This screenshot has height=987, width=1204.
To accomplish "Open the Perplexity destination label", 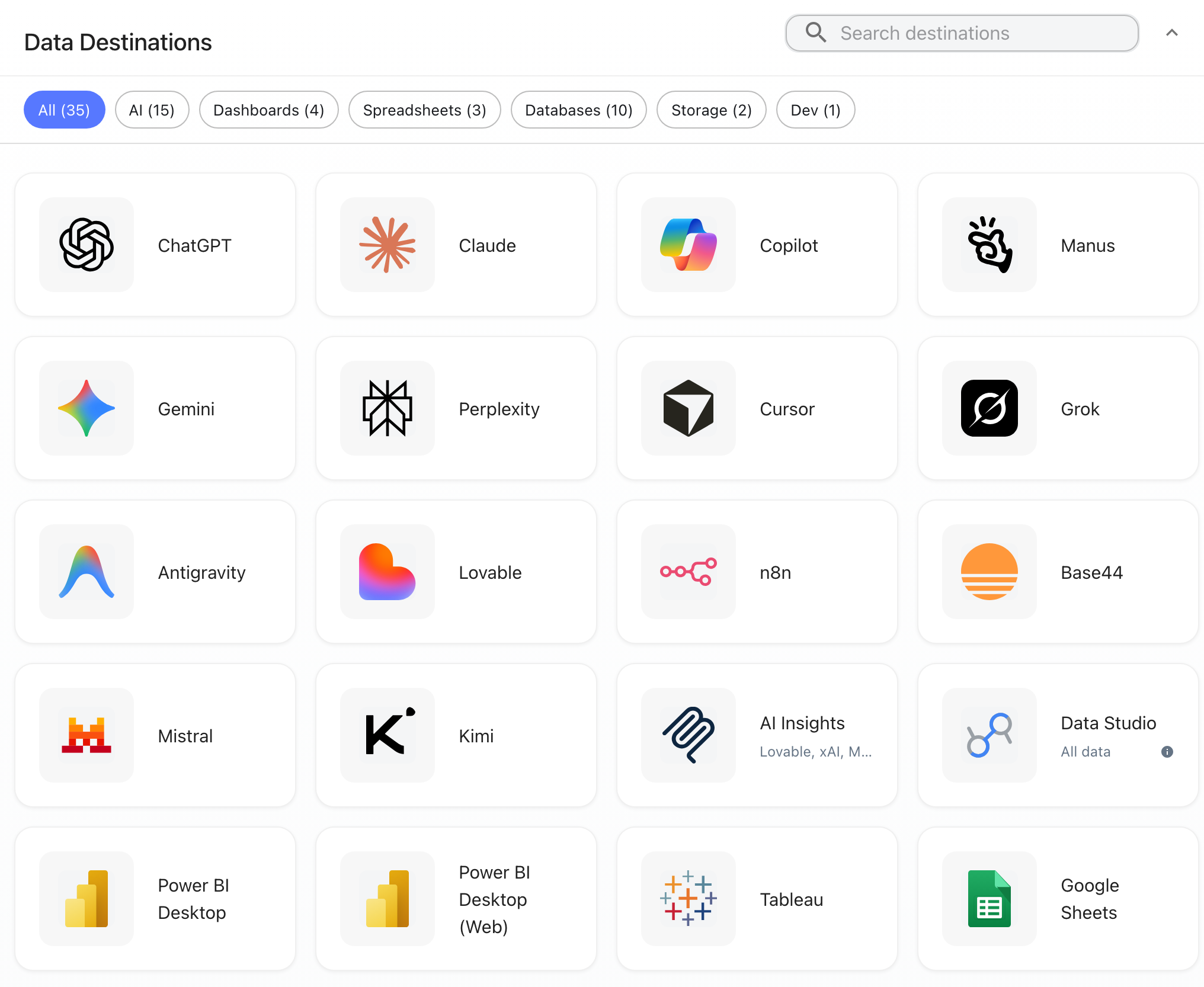I will pos(499,409).
